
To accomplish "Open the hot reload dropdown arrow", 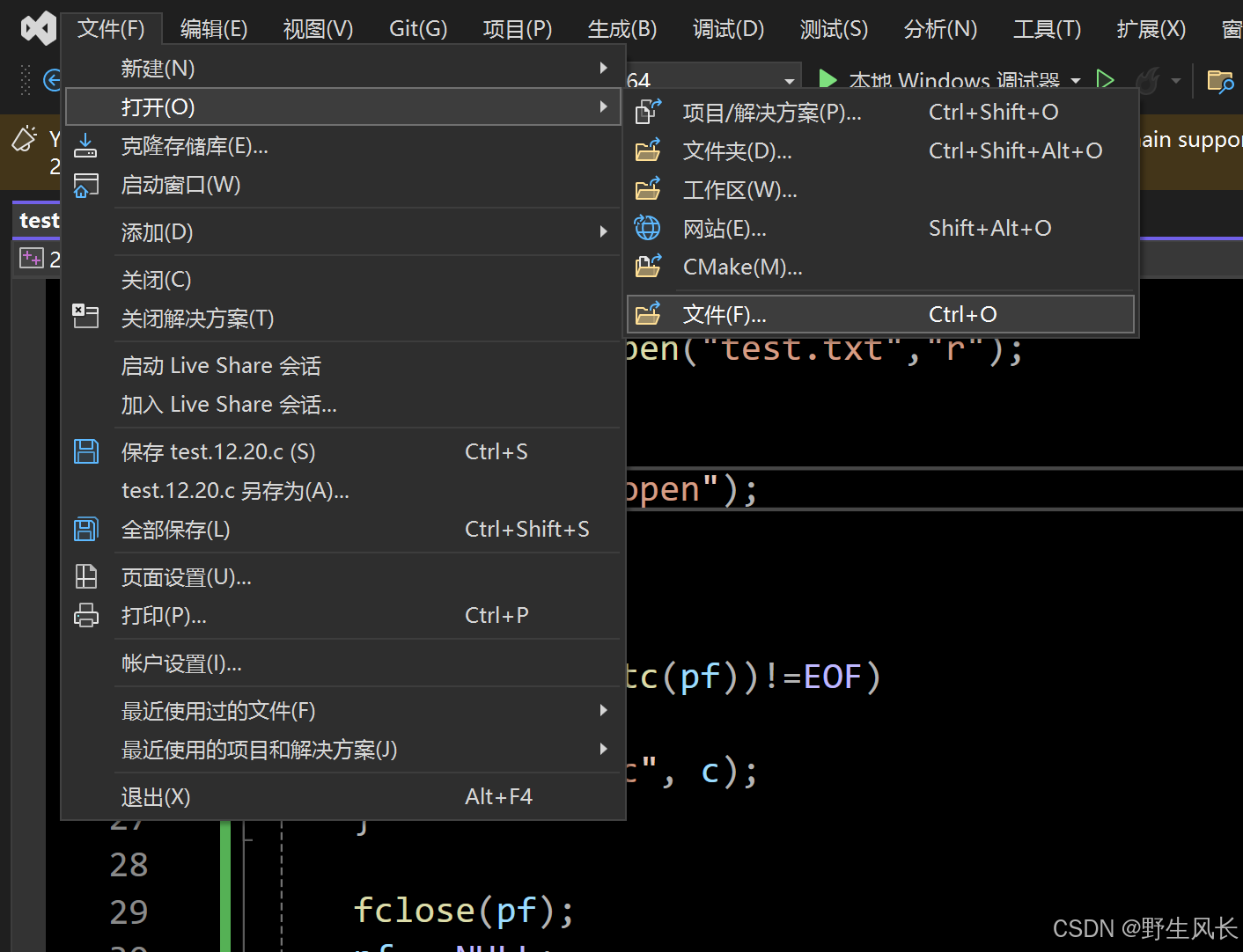I will (x=1176, y=81).
